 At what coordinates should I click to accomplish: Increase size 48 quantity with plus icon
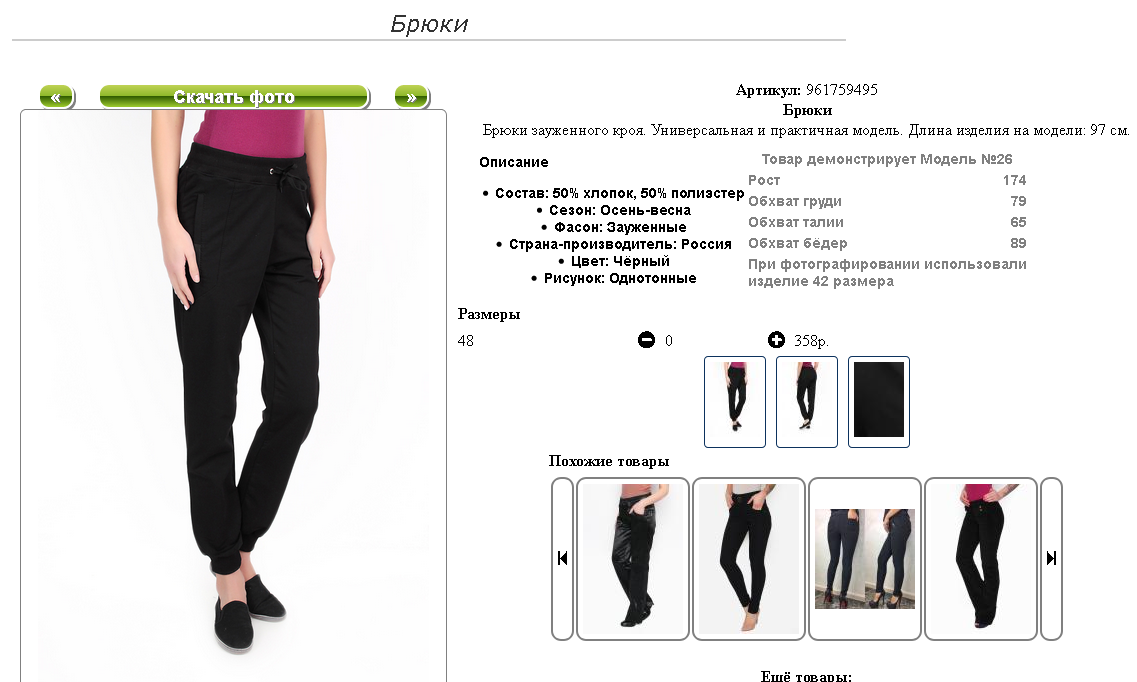(776, 339)
